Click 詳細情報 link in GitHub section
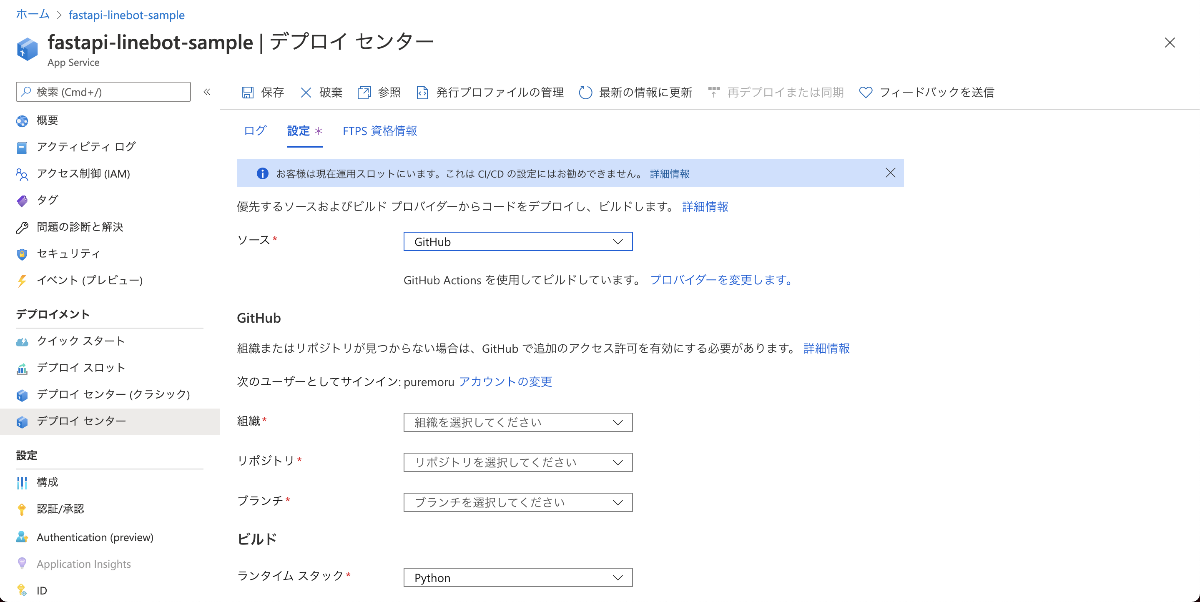1200x602 pixels. pos(827,348)
